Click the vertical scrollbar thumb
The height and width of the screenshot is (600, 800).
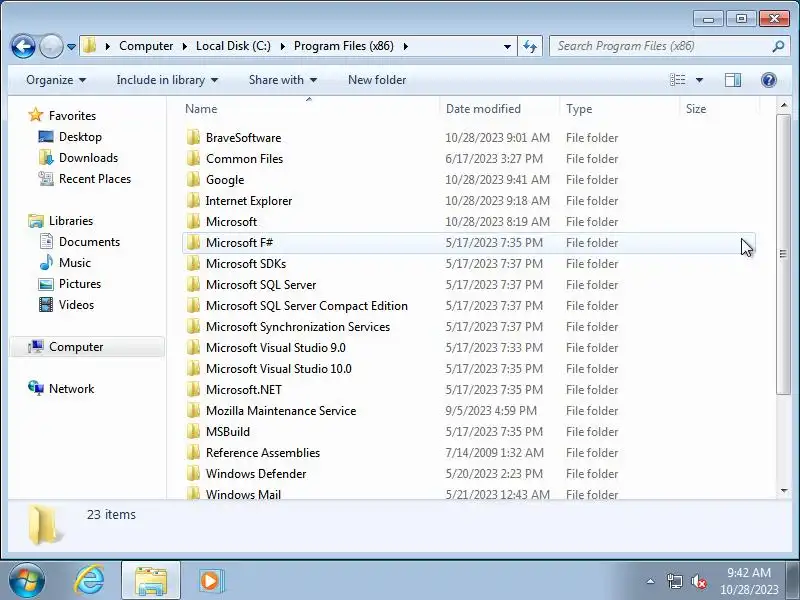coord(783,254)
